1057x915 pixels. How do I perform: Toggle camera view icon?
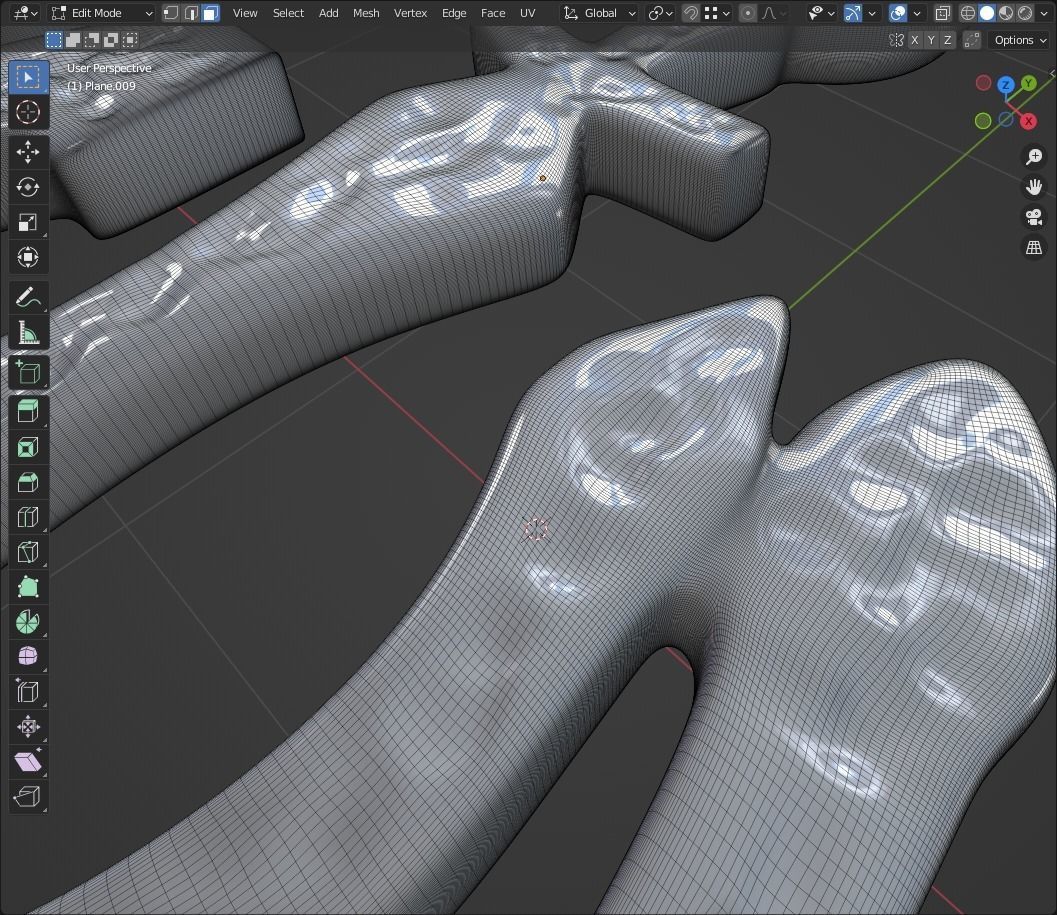1033,217
